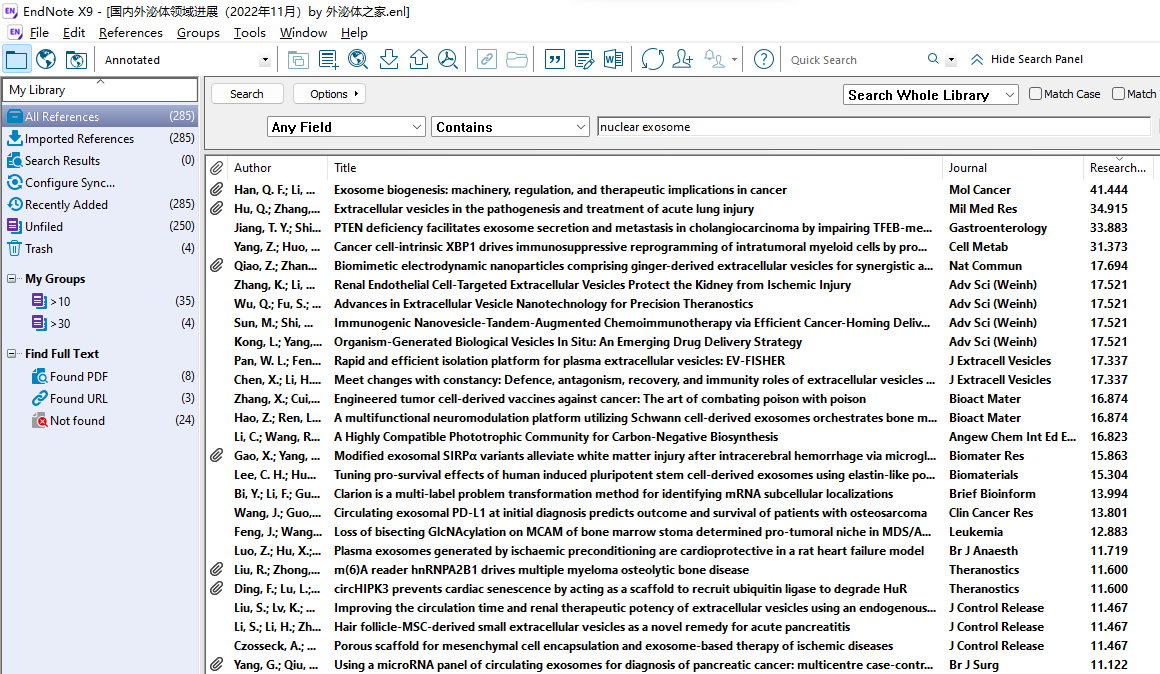Click the Import (down arrow) toolbar icon
This screenshot has height=674, width=1160.
pyautogui.click(x=388, y=59)
